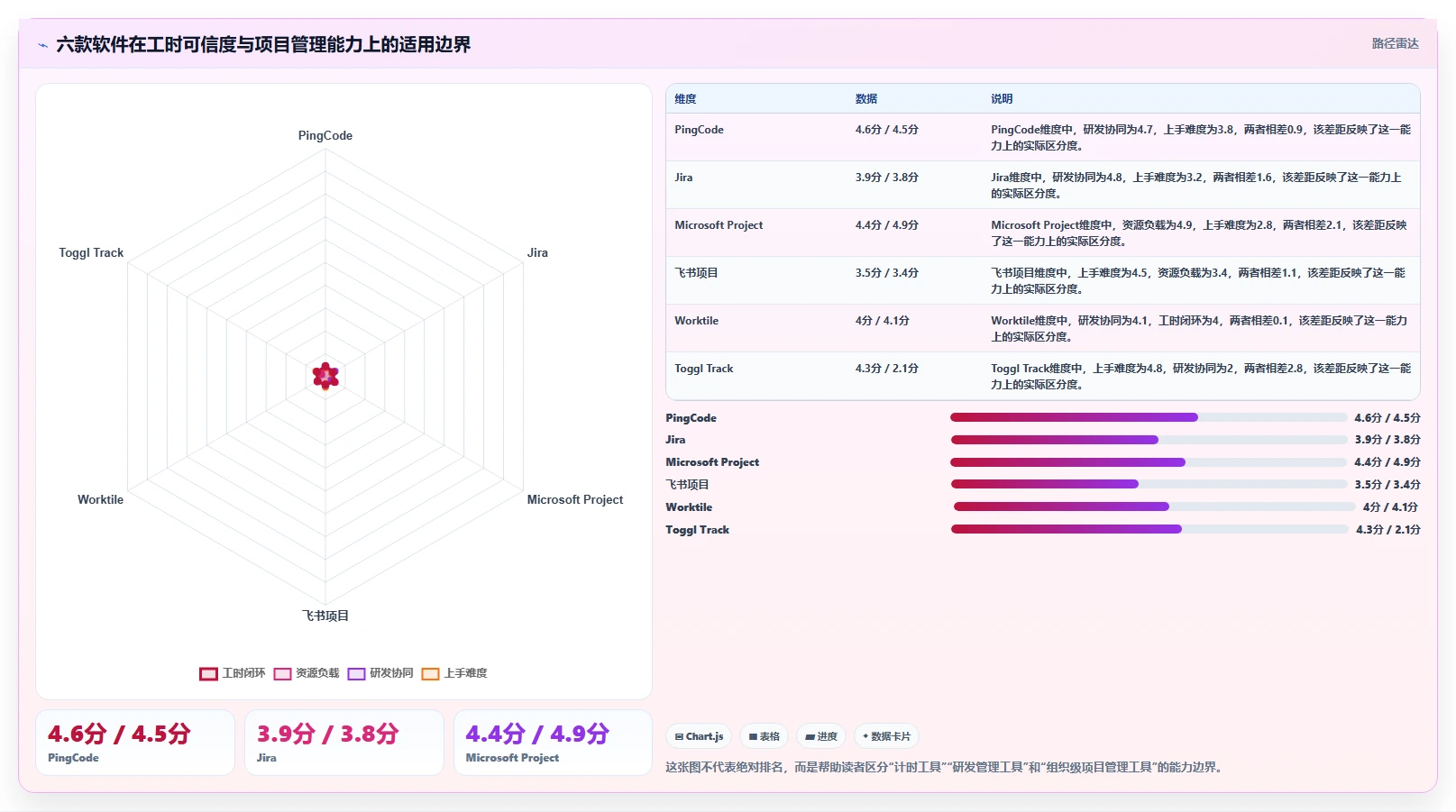
Task: Click the 数据 table column header
Action: point(866,99)
